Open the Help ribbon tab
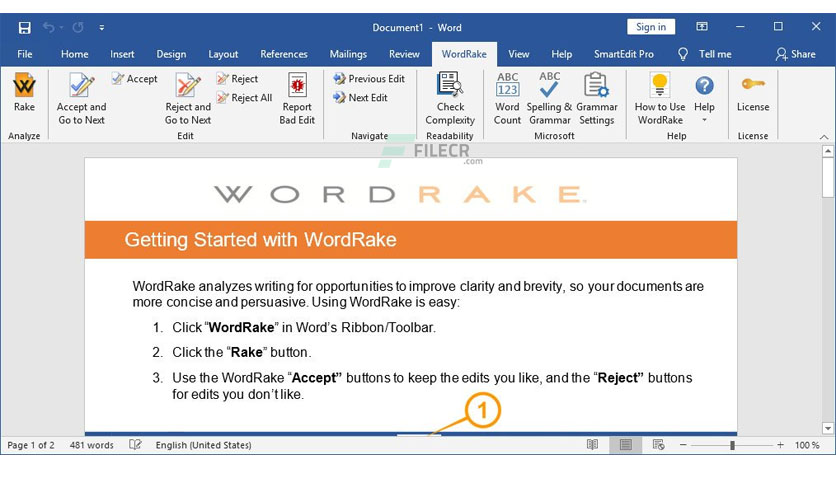Screen dimensions: 836x484 tap(561, 54)
